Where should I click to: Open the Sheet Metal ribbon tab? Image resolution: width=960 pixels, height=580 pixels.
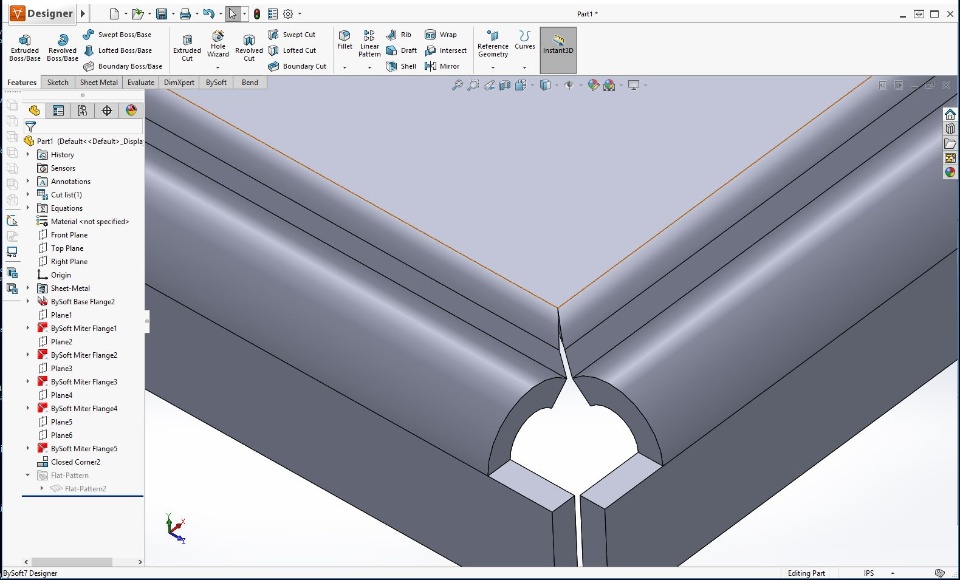(x=99, y=82)
